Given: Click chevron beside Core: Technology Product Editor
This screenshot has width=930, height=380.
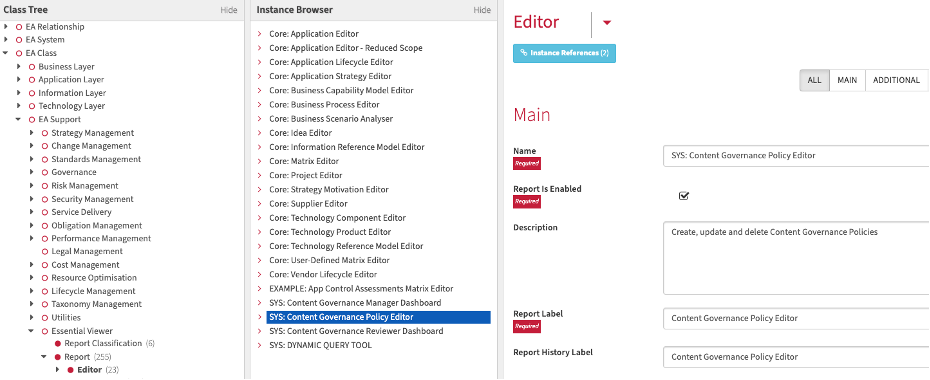Looking at the screenshot, I should coord(260,232).
